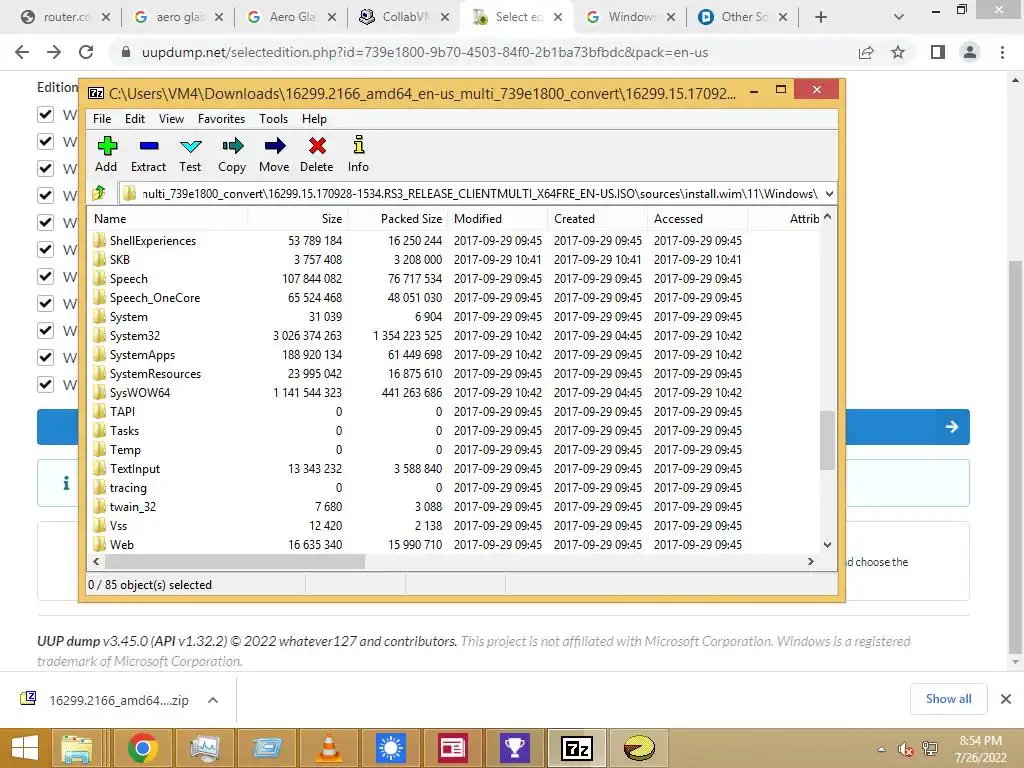The height and width of the screenshot is (768, 1024).
Task: Show hidden tray icons arrow
Action: click(881, 749)
